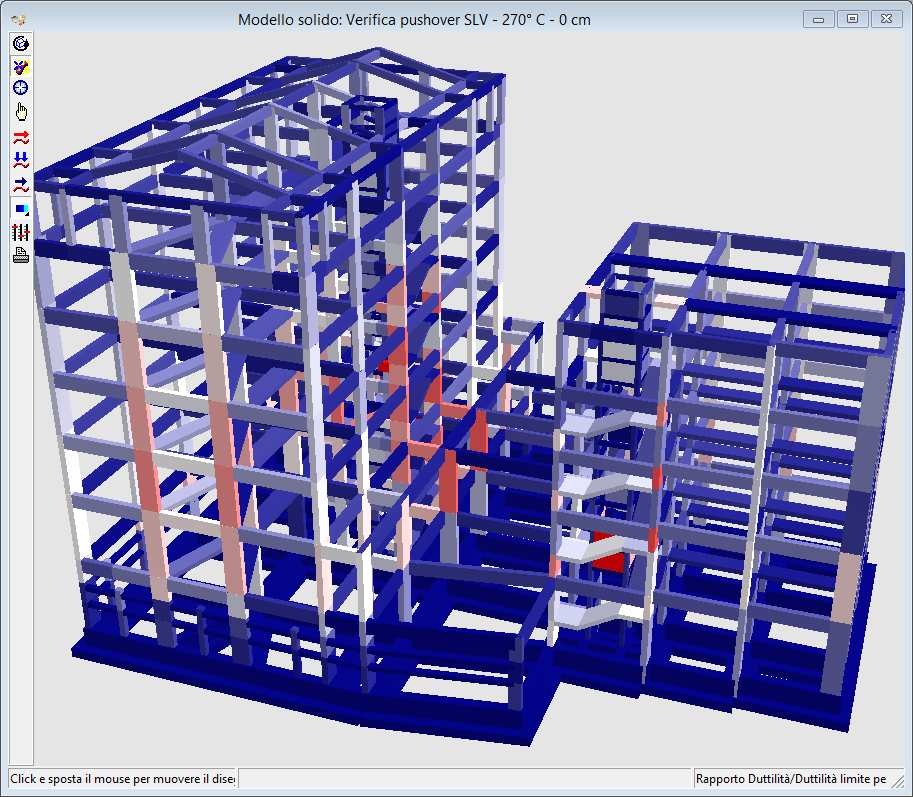The image size is (913, 797).
Task: Click the 'Rapporto Duttilità' status bar panel
Action: 790,778
